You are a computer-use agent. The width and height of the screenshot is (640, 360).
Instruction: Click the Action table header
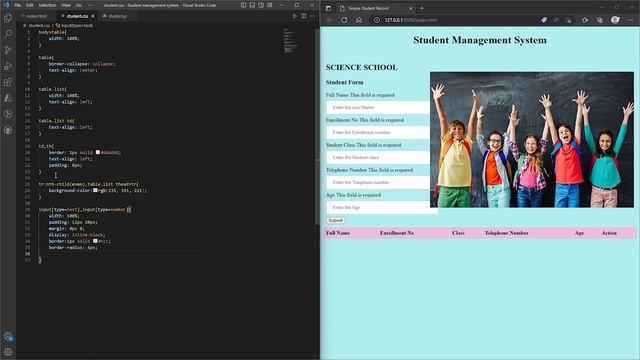[609, 233]
